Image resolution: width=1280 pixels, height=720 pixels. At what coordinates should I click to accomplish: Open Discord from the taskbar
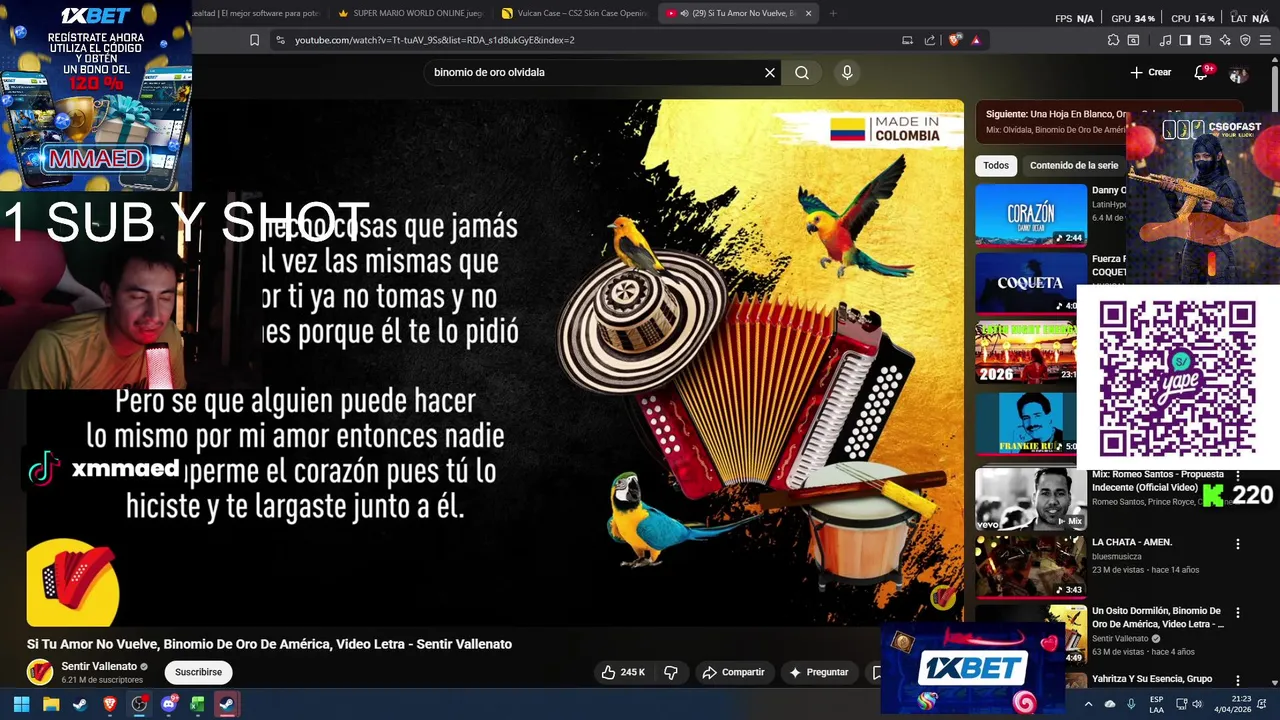coord(168,704)
